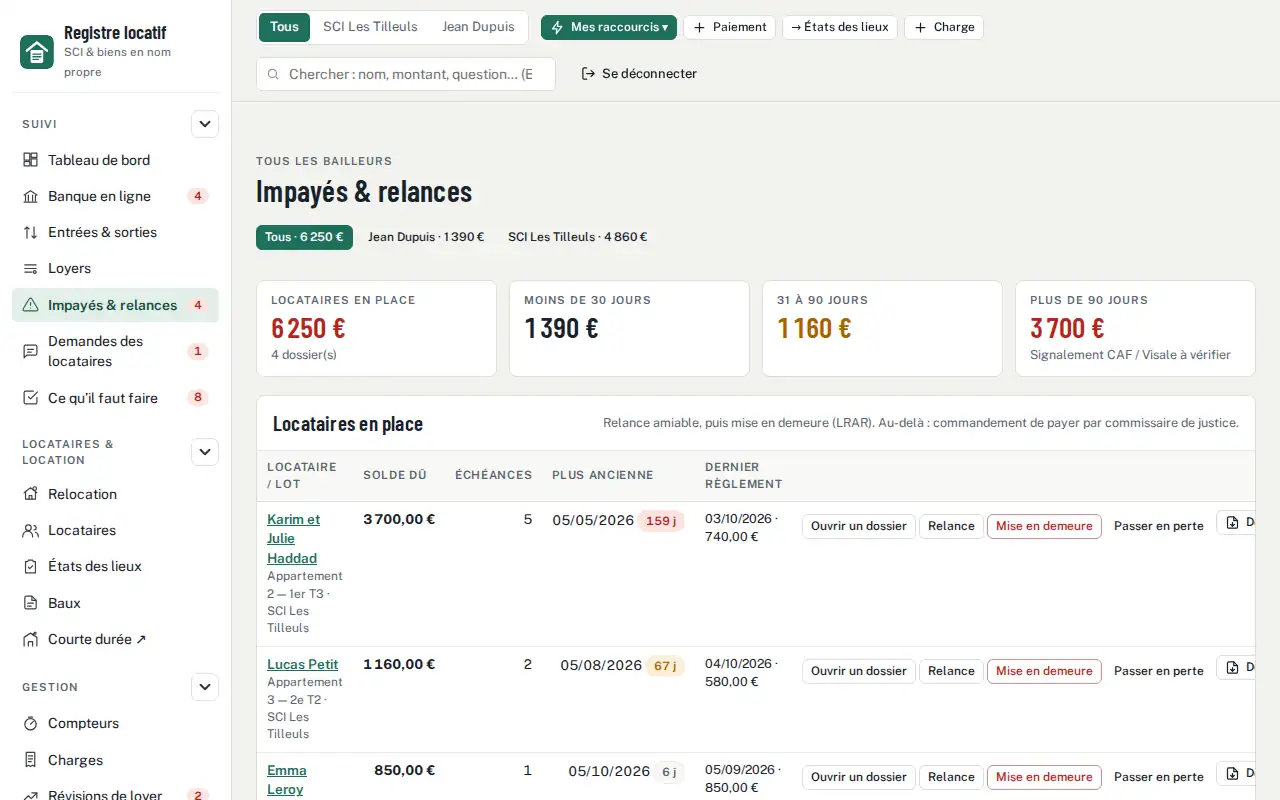This screenshot has height=800, width=1280.
Task: Click the États des lieux shortcut button
Action: [840, 27]
